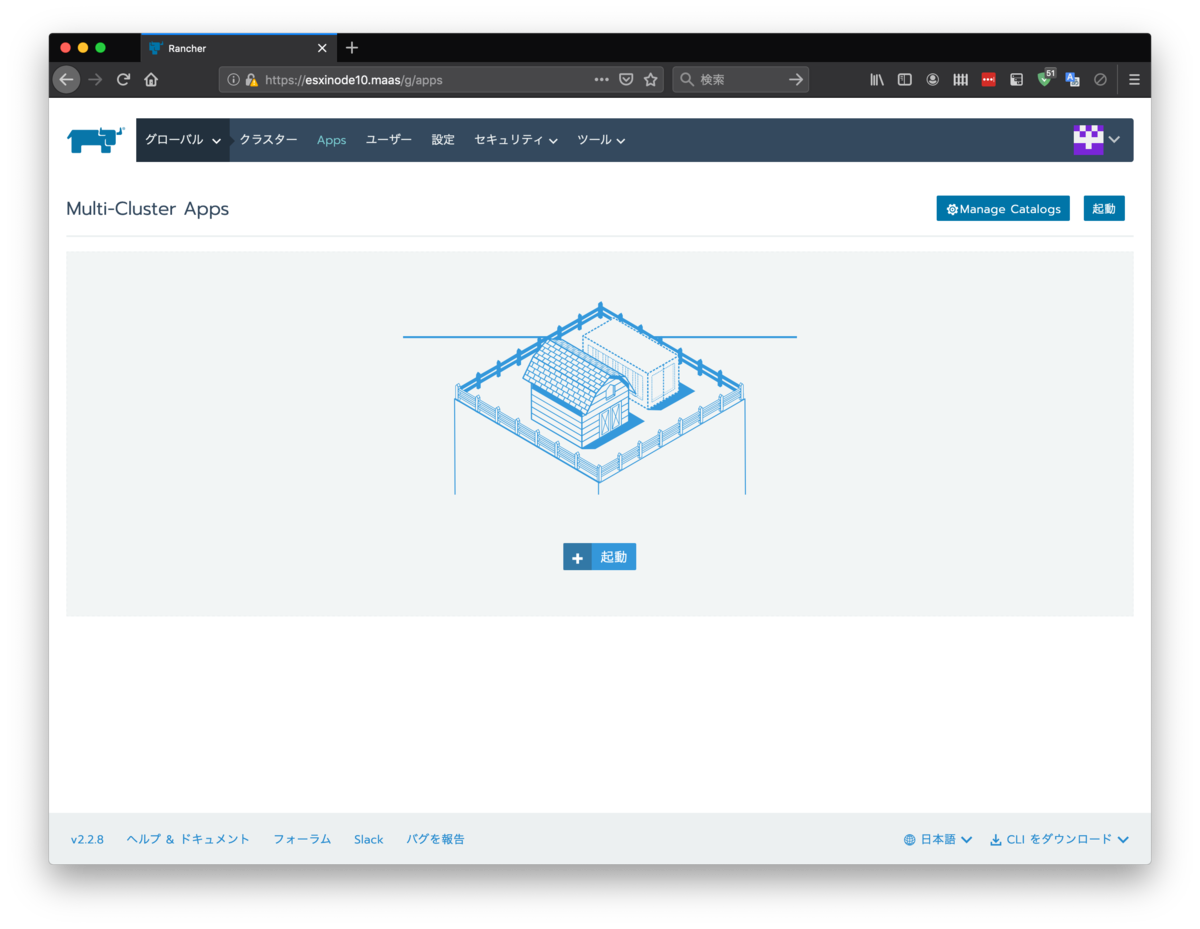Open the translate extension icon
Viewport: 1200px width, 929px height.
pyautogui.click(x=1072, y=79)
